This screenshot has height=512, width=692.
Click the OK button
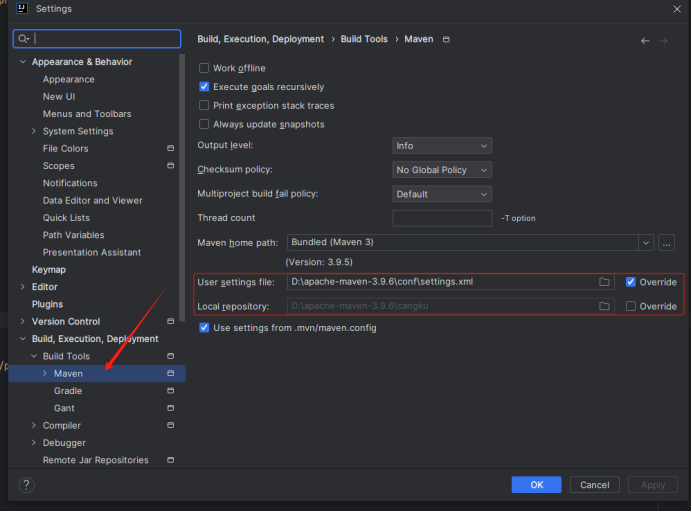536,485
